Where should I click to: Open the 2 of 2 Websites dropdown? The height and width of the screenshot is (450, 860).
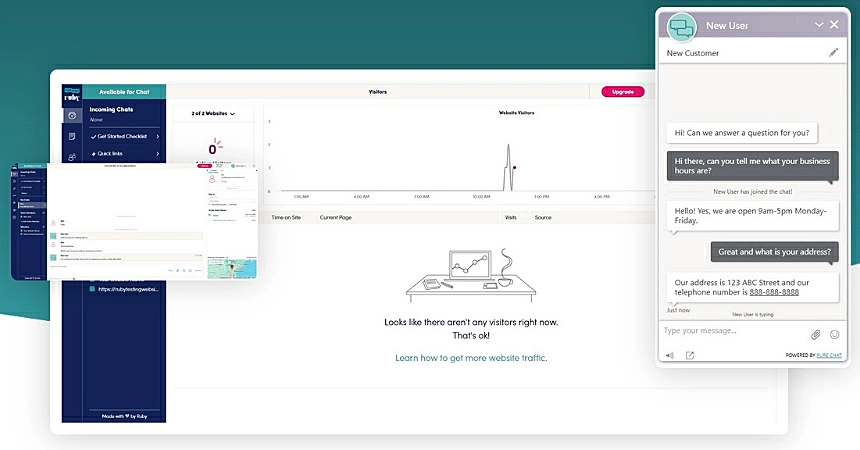coord(213,114)
